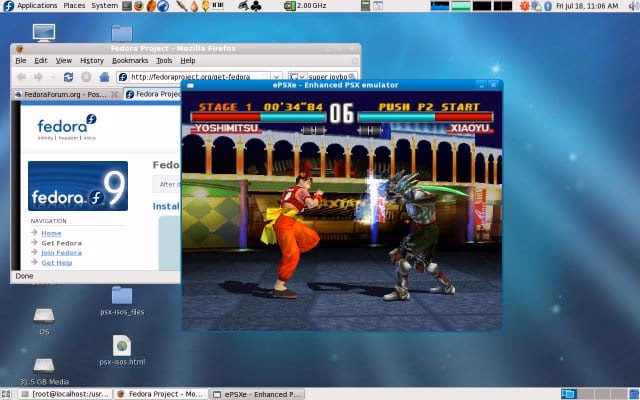Open Firefox Tools menu
Viewport: 640px width, 400px height.
click(x=164, y=60)
